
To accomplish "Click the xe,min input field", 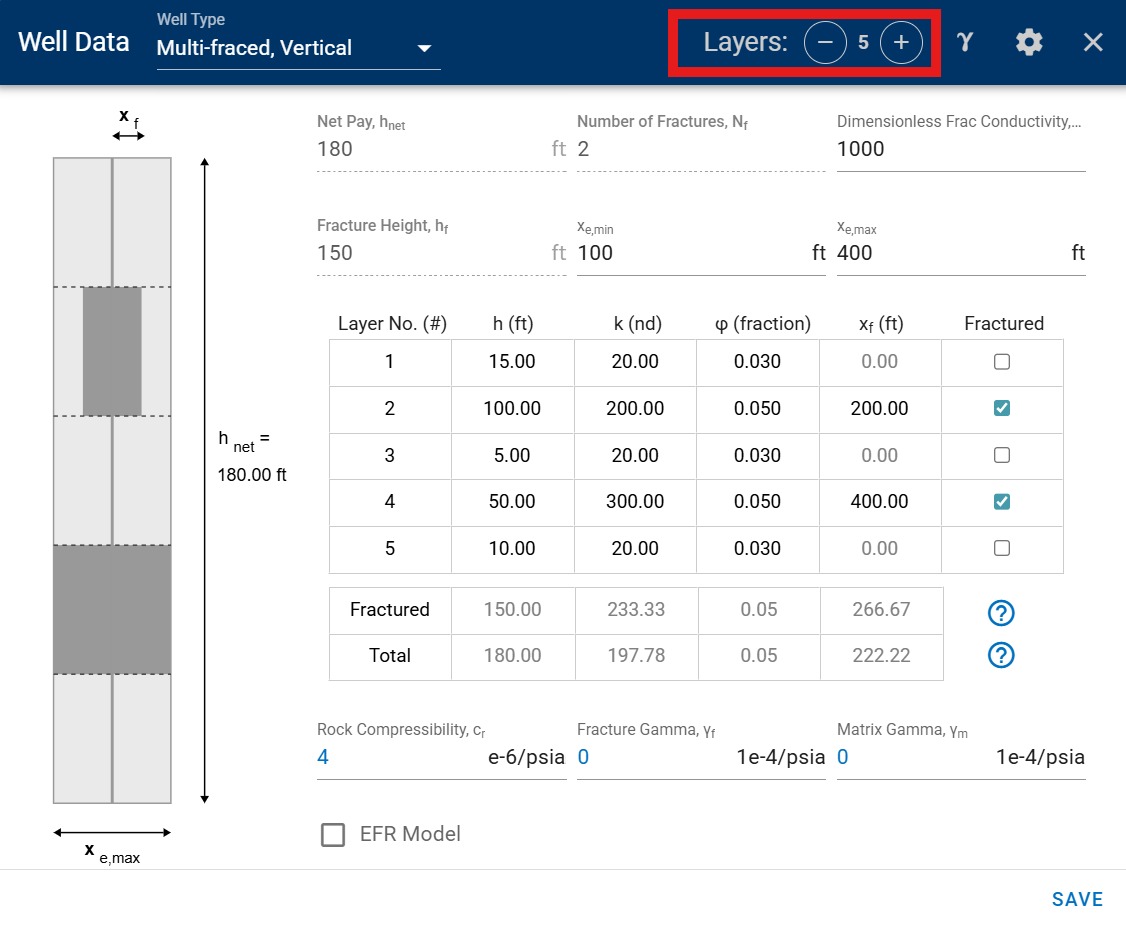I will [690, 253].
